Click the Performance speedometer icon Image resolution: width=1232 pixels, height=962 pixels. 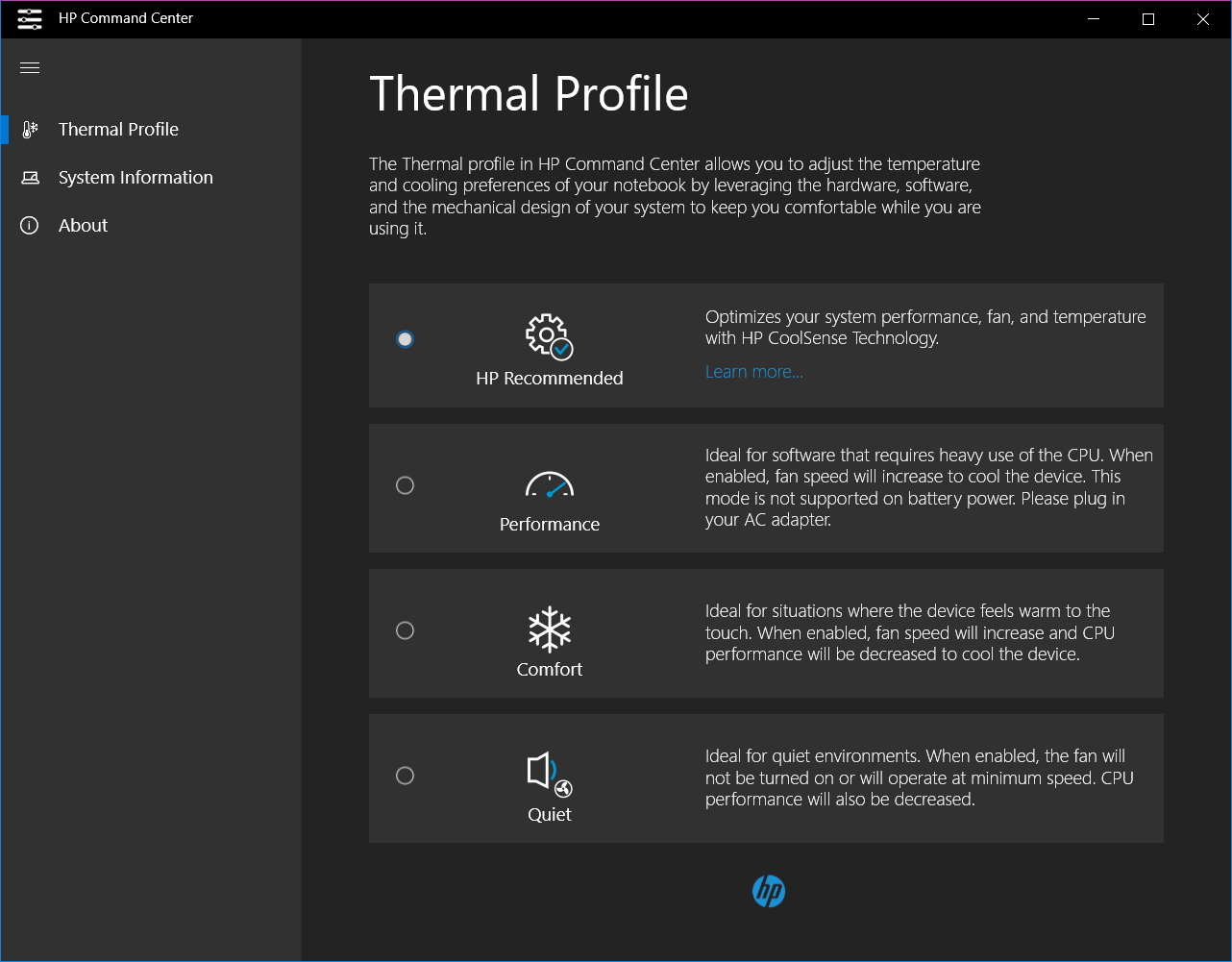coord(549,484)
